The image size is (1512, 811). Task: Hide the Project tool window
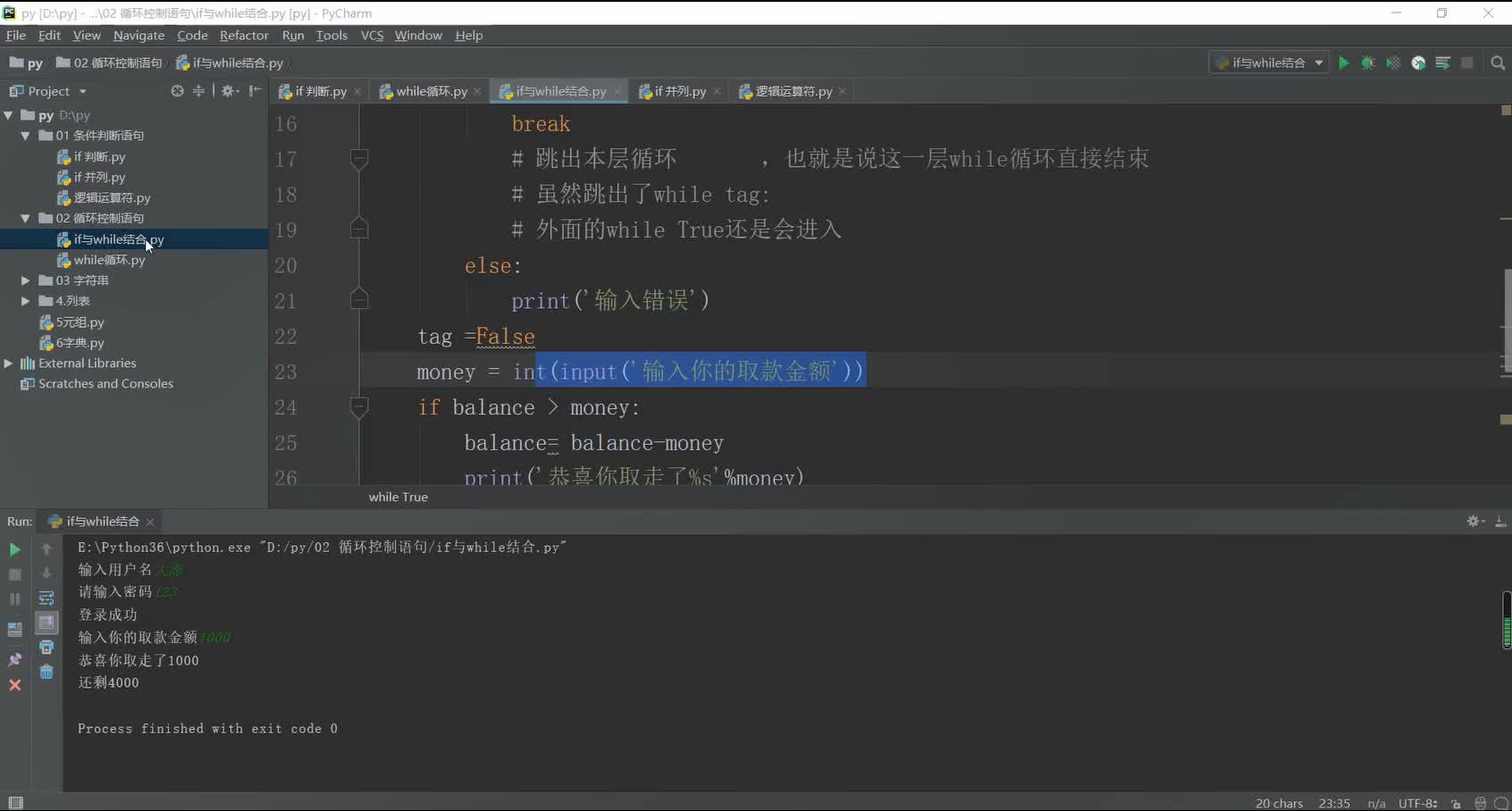(x=255, y=91)
